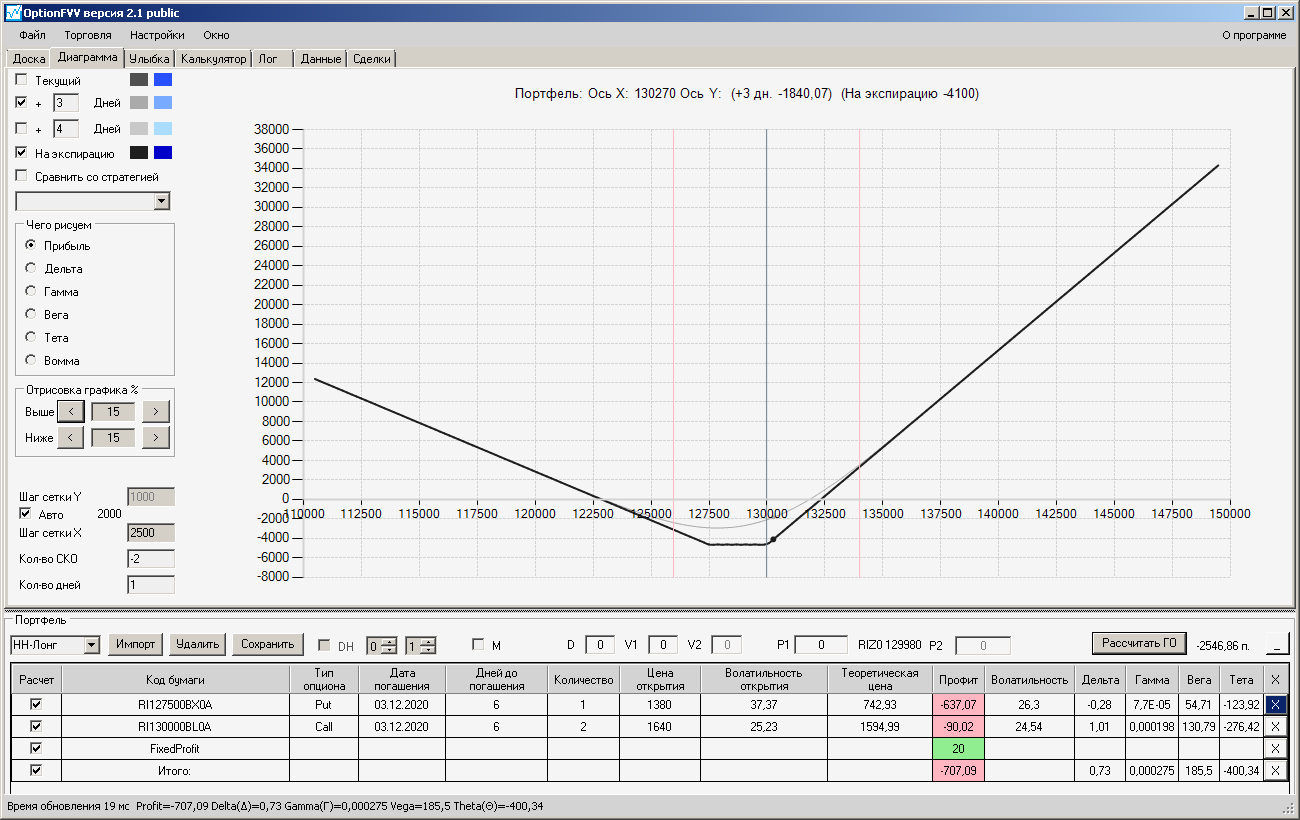Uncheck the Расчет box for RI127500BX0A
This screenshot has height=820, width=1300.
click(x=36, y=704)
